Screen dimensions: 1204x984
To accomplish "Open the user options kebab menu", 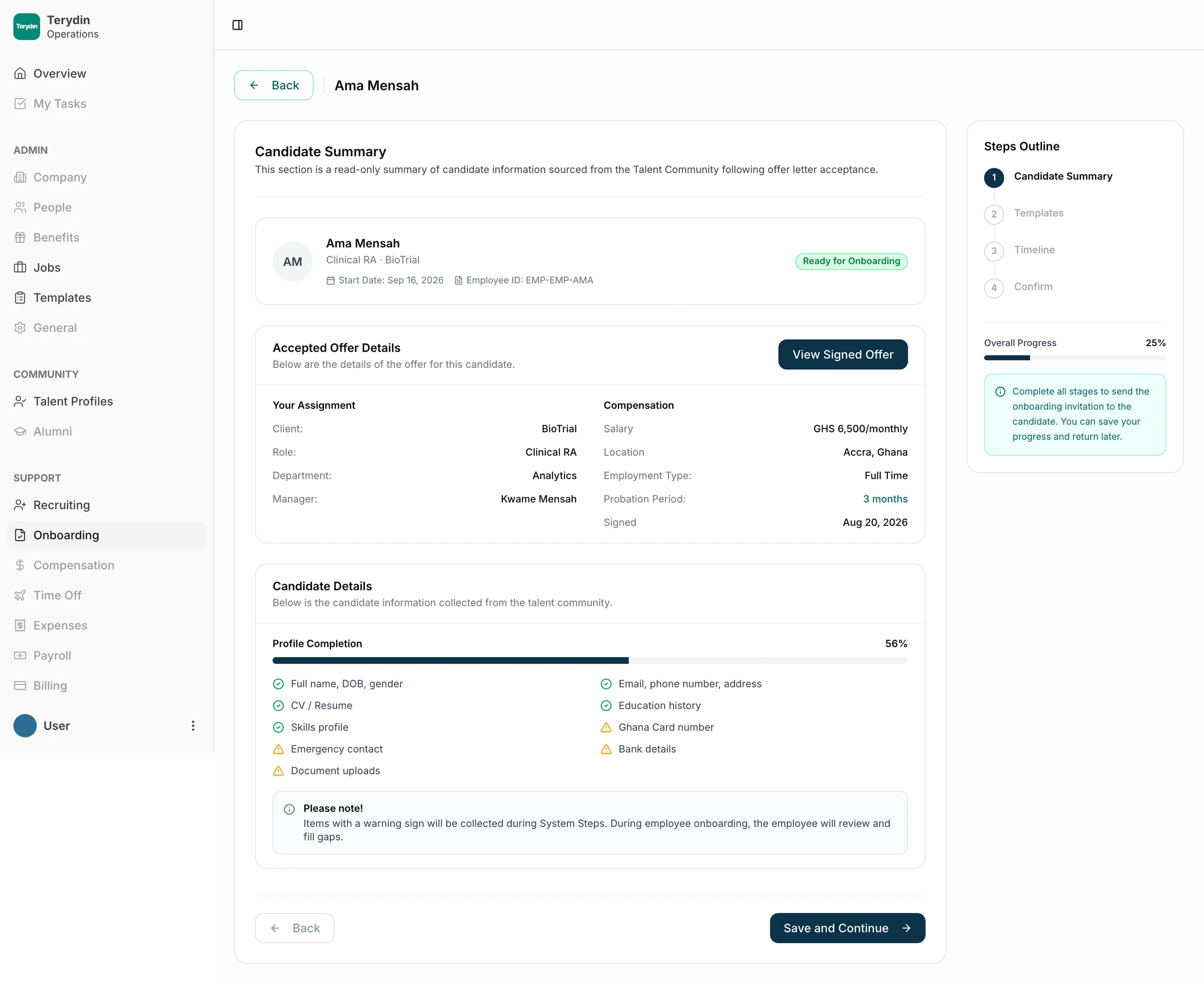I will pos(193,725).
